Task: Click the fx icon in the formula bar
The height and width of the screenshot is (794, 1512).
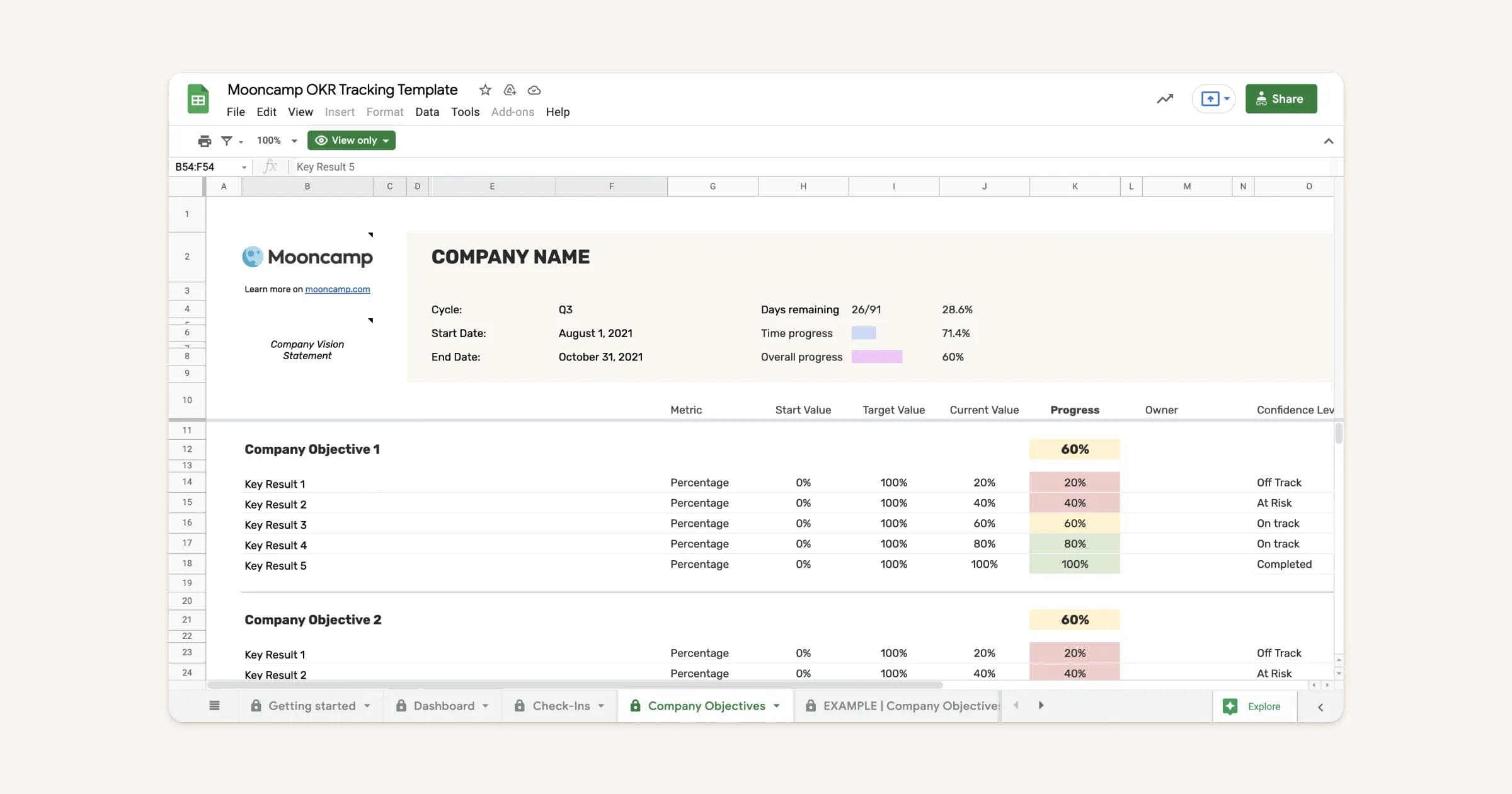Action: tap(270, 166)
